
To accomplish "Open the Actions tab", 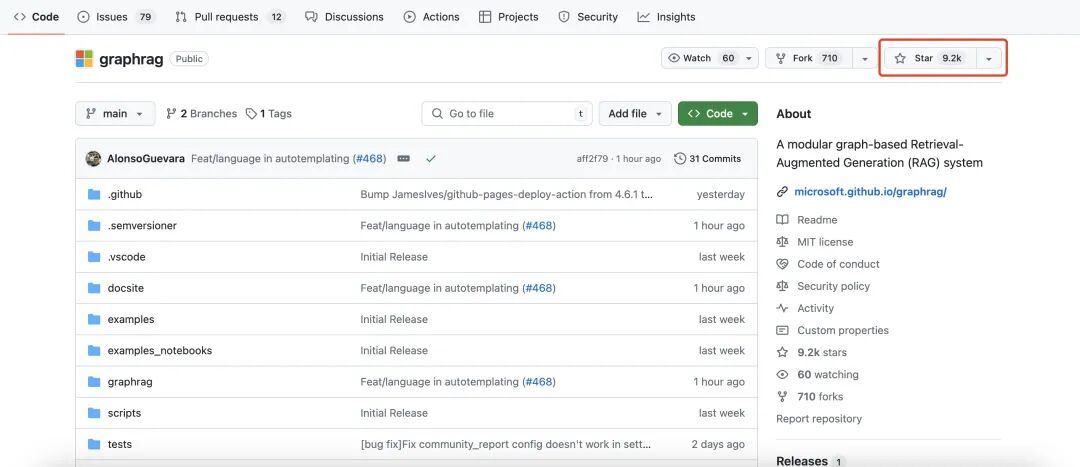I will [432, 17].
